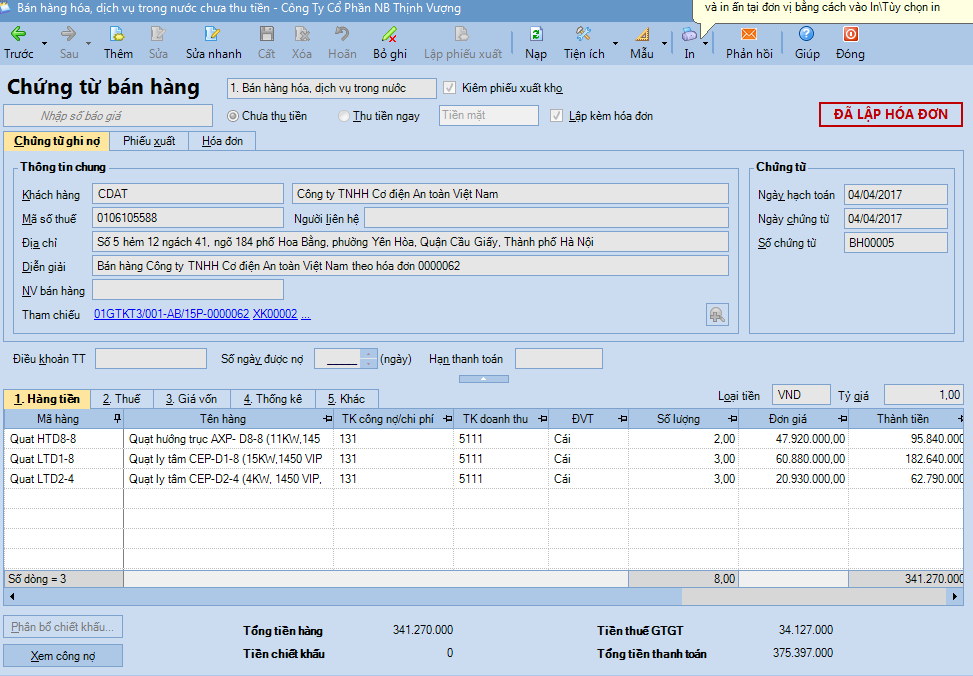Pin the TK doanh thu column
The width and height of the screenshot is (973, 676).
(x=542, y=419)
